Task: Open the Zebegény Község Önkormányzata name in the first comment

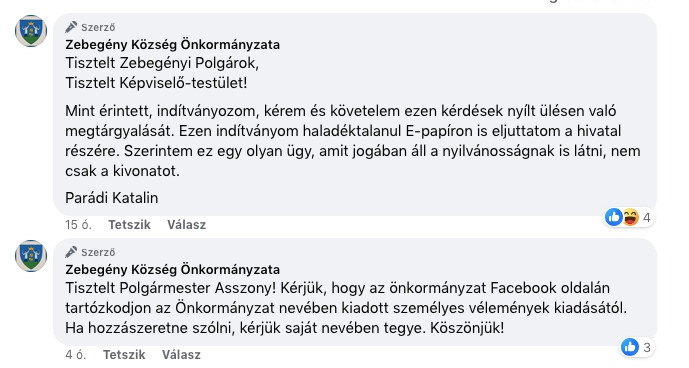Action: 172,44
